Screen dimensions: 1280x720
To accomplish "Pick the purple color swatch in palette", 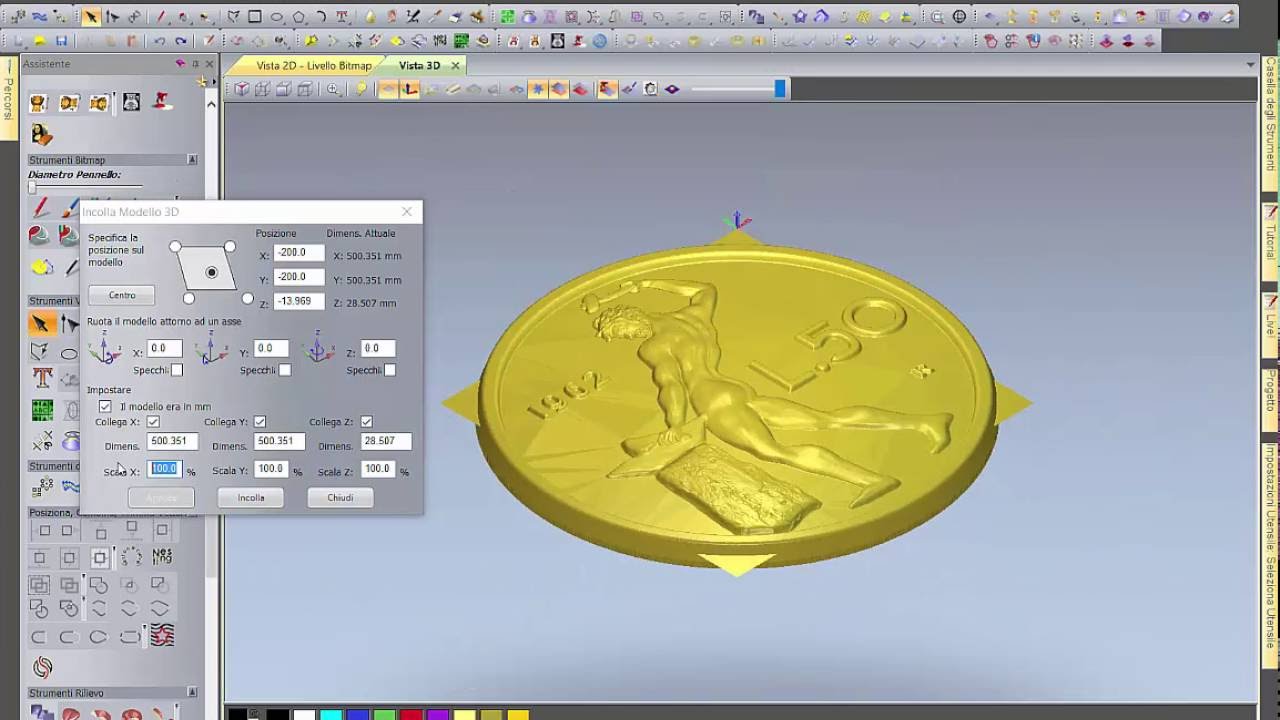I will [x=438, y=714].
